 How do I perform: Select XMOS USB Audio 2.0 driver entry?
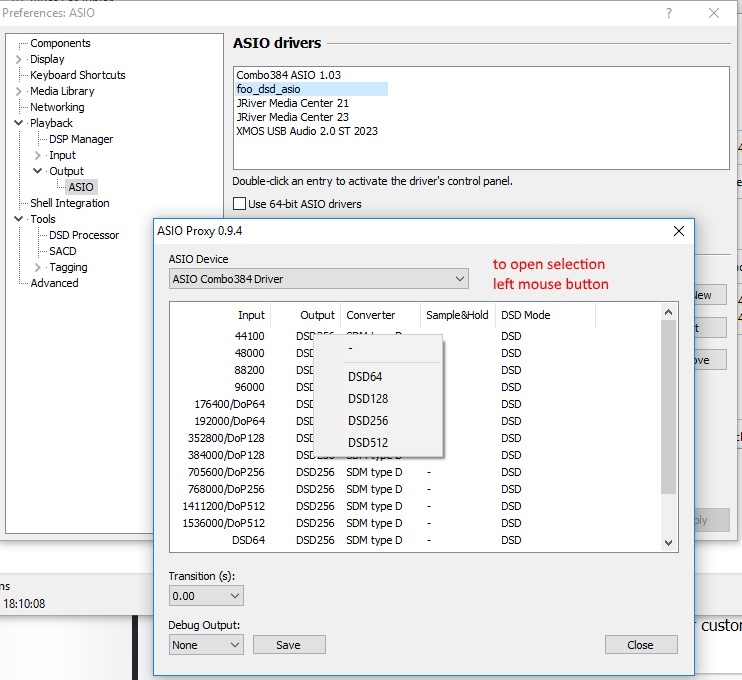(306, 131)
